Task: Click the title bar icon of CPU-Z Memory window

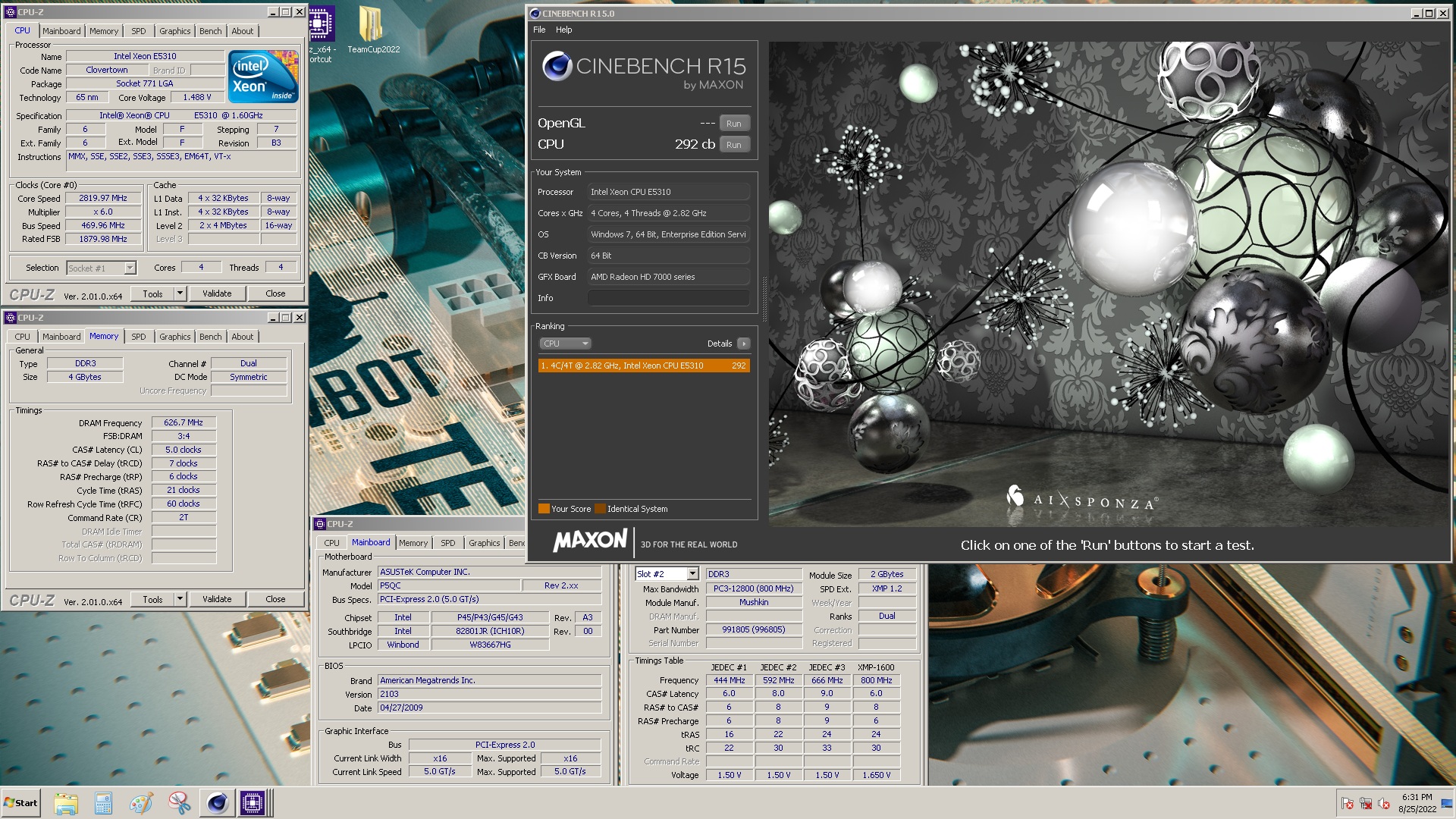Action: pos(10,318)
